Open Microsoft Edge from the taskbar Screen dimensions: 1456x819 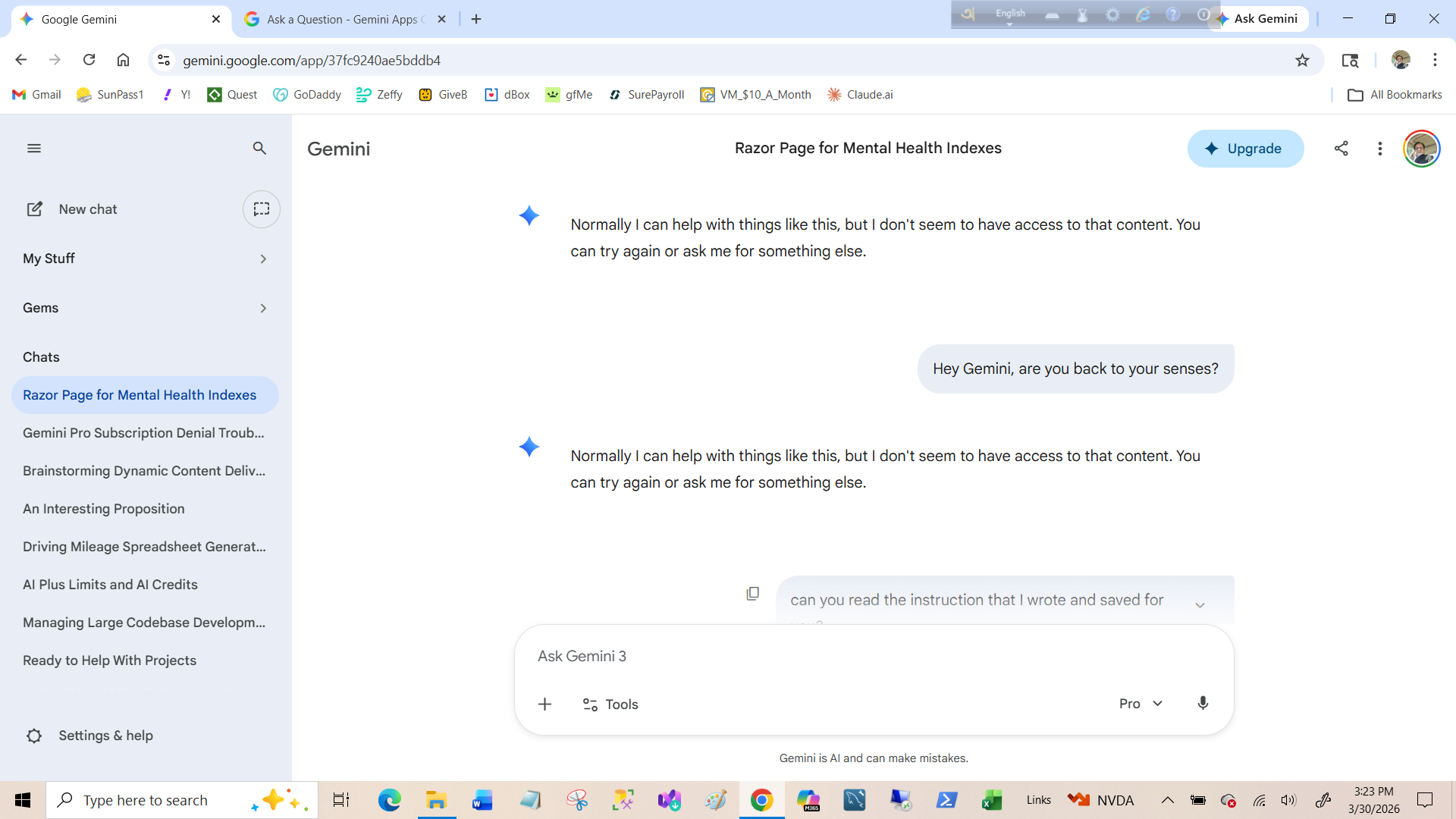click(x=390, y=800)
